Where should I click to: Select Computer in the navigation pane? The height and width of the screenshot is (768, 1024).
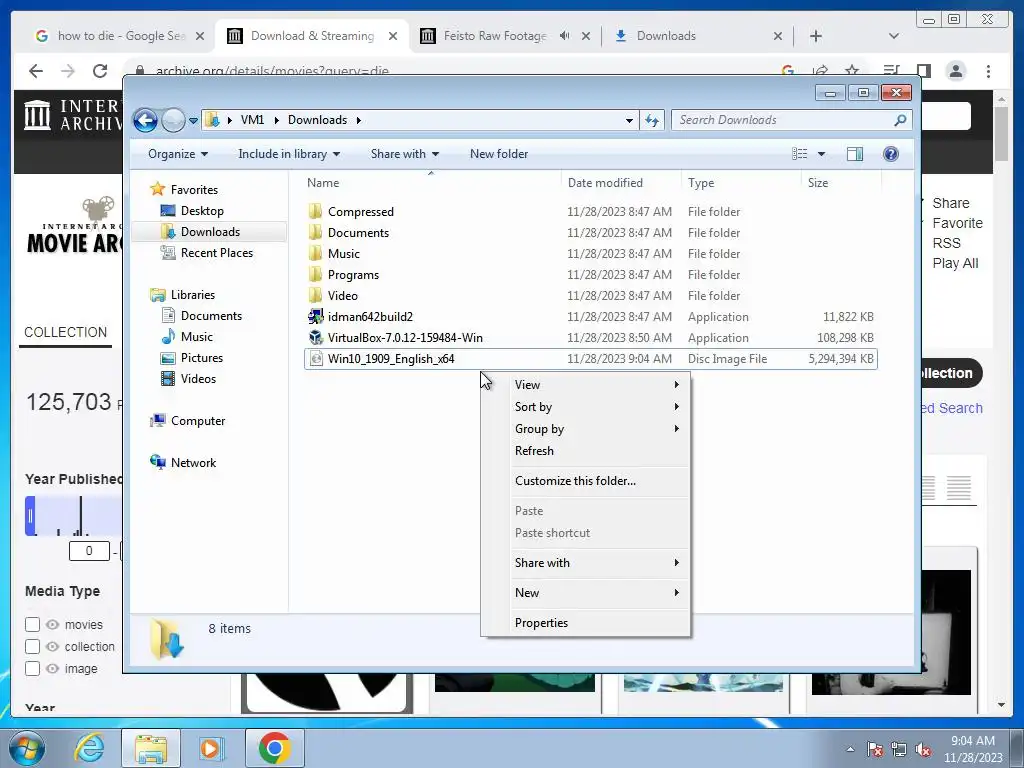coord(198,421)
